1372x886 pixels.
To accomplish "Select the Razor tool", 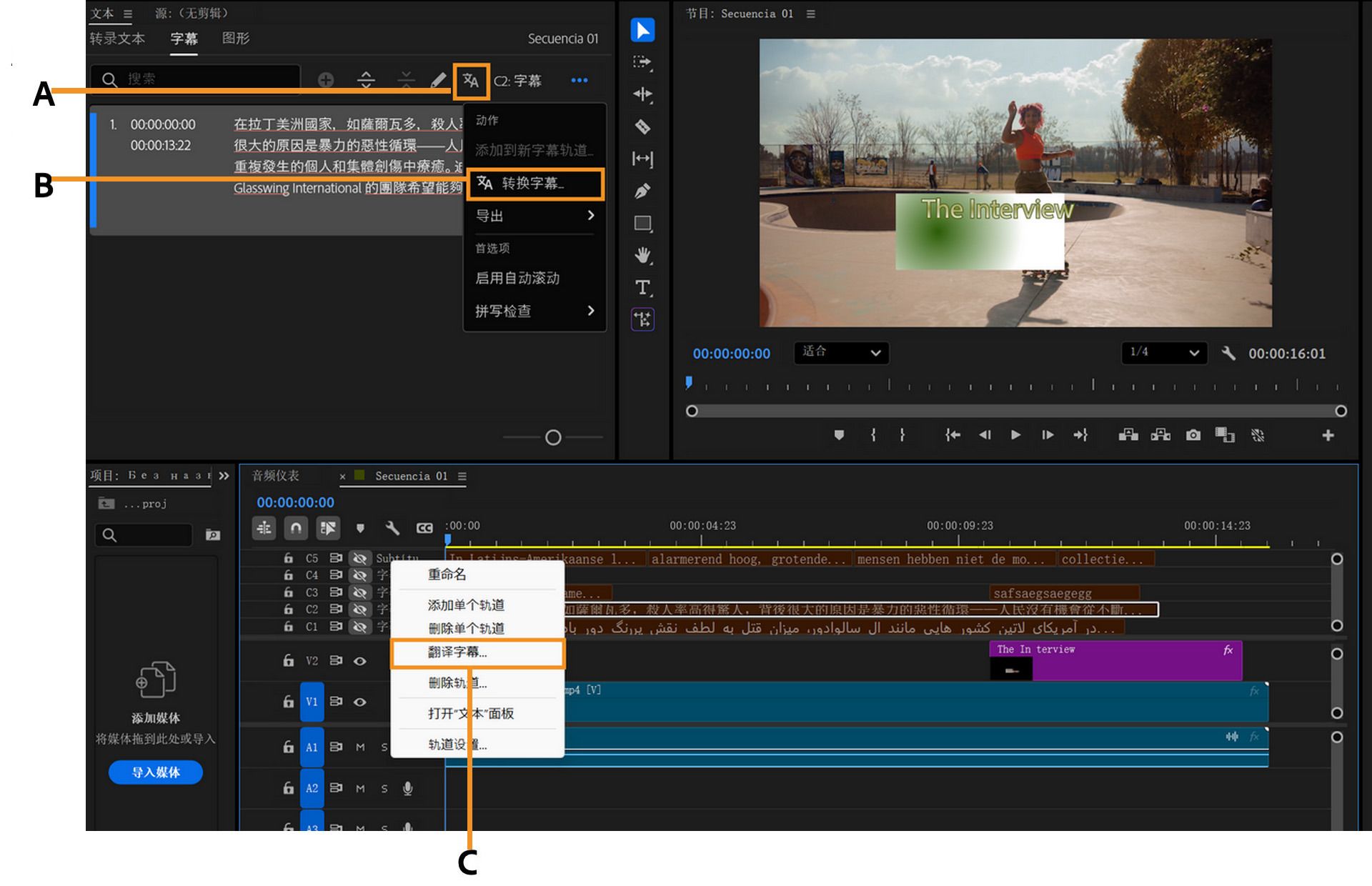I will pos(642,127).
